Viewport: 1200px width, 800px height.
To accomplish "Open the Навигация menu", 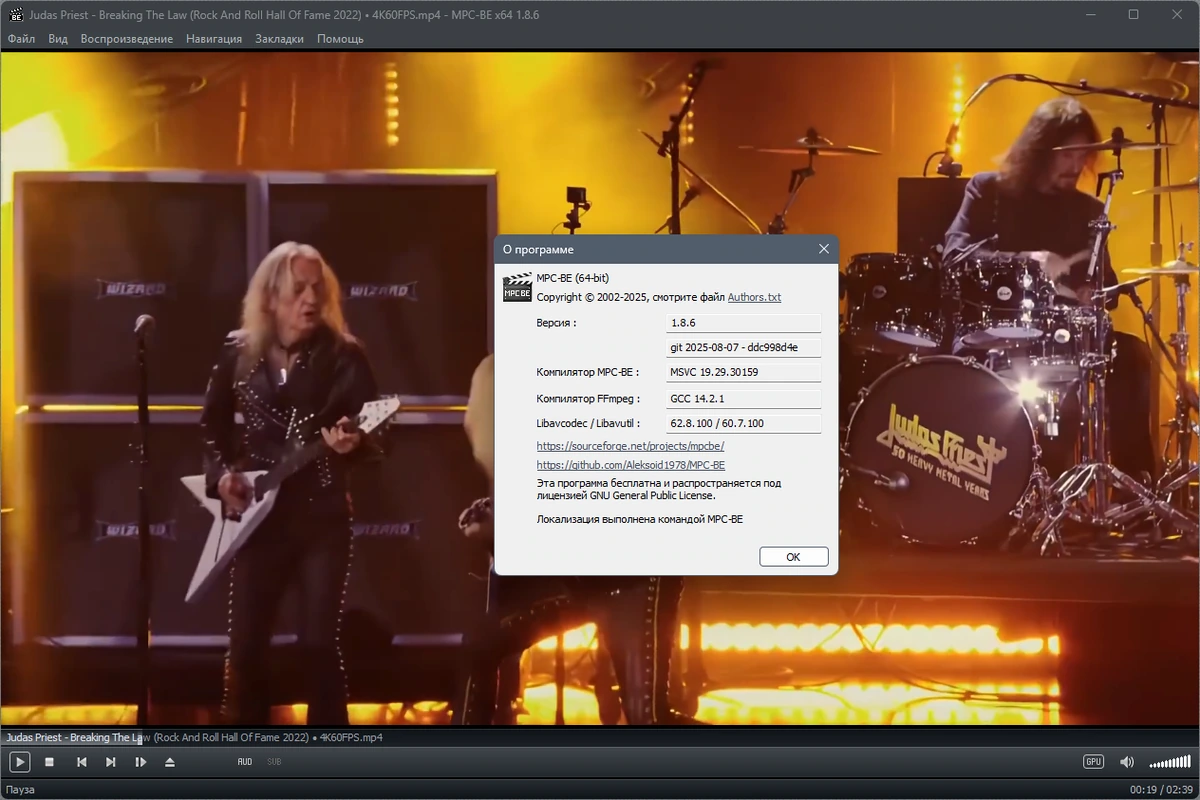I will pos(214,39).
